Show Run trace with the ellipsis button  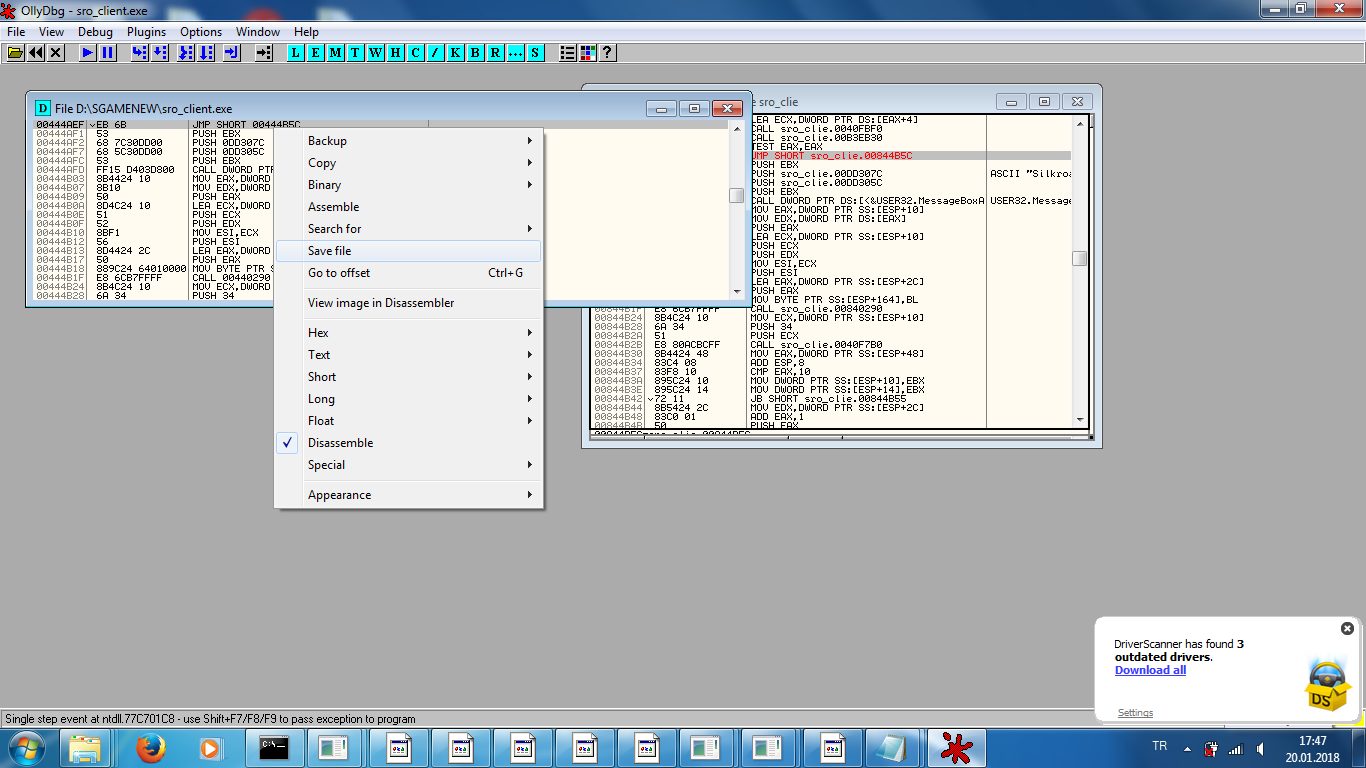click(516, 52)
